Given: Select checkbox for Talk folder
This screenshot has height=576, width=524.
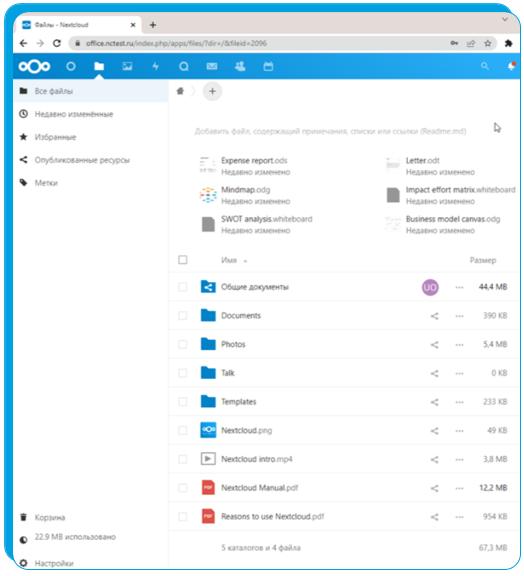Looking at the screenshot, I should [x=183, y=373].
